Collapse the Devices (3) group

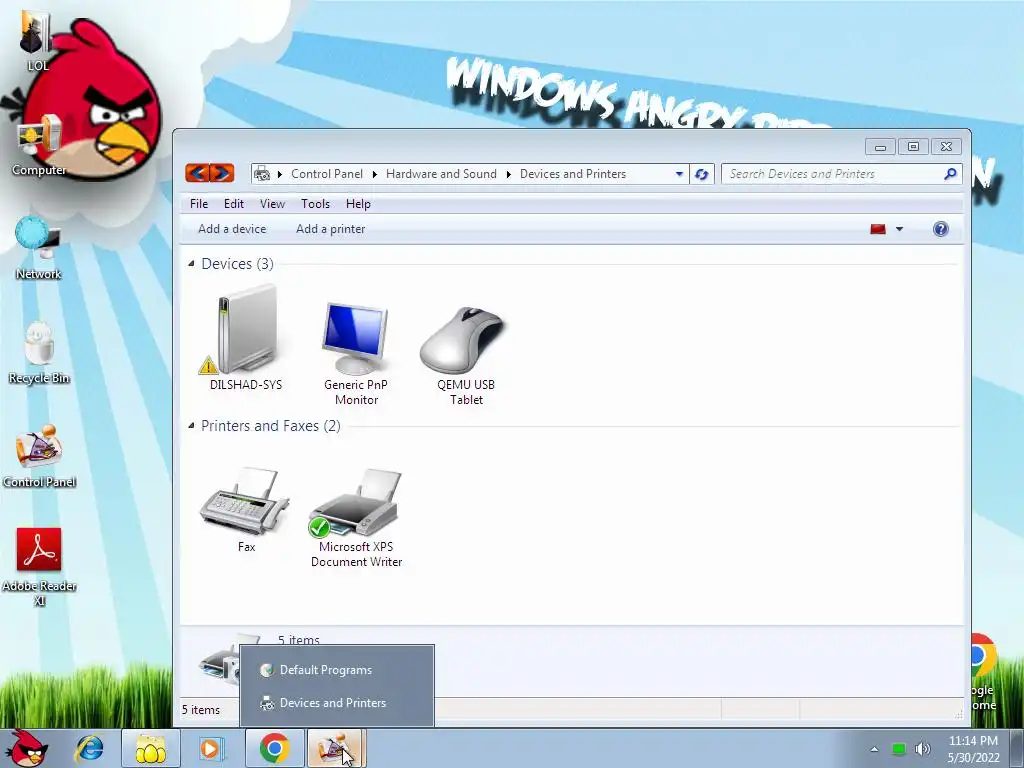click(191, 264)
